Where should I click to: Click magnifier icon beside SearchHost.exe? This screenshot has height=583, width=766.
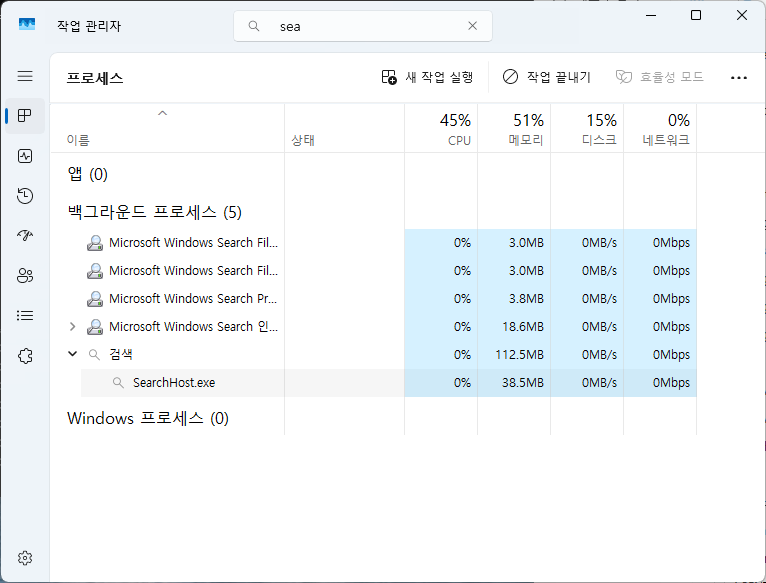(x=118, y=383)
